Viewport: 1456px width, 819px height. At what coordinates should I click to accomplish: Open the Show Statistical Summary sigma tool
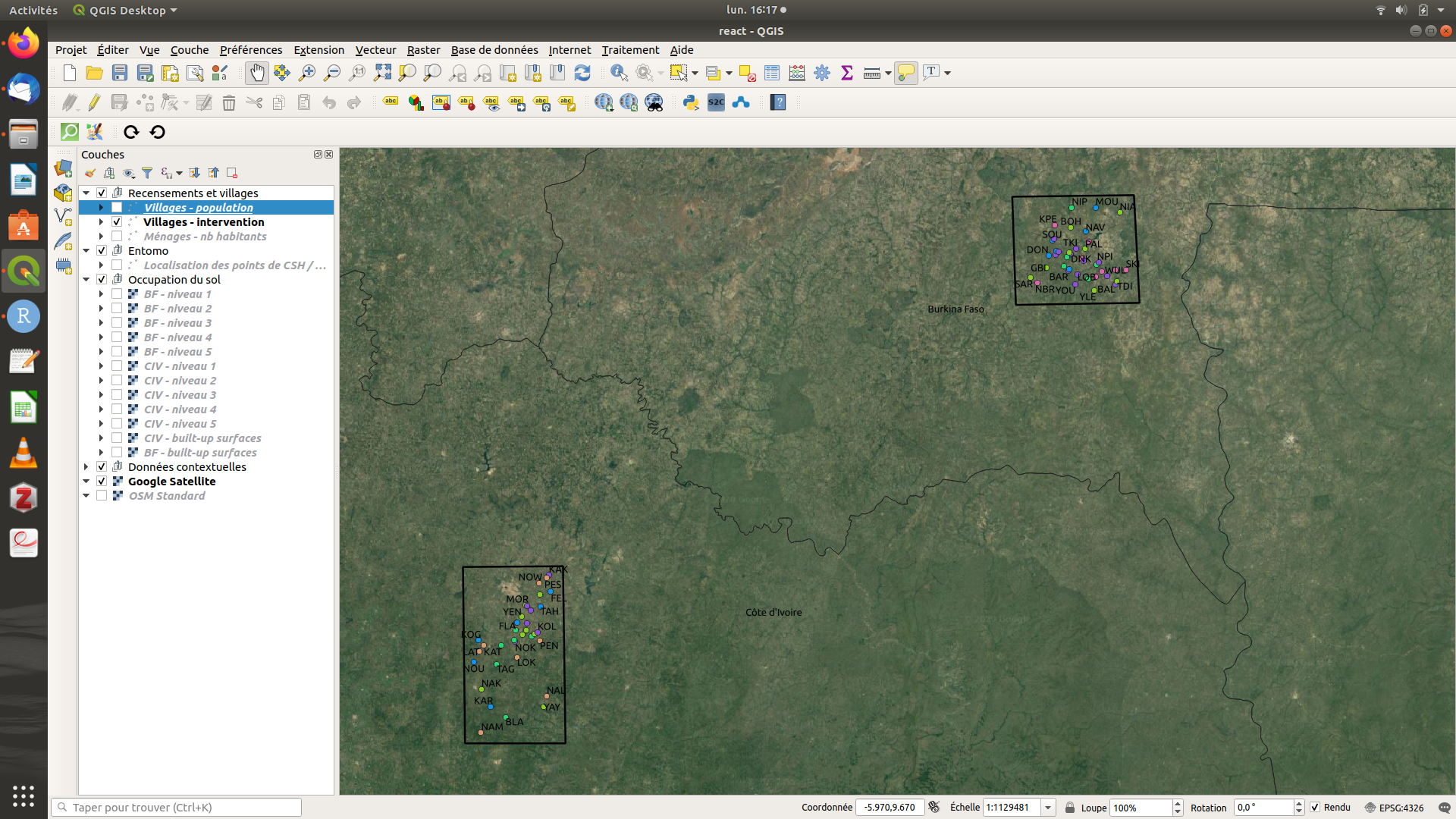coord(847,73)
